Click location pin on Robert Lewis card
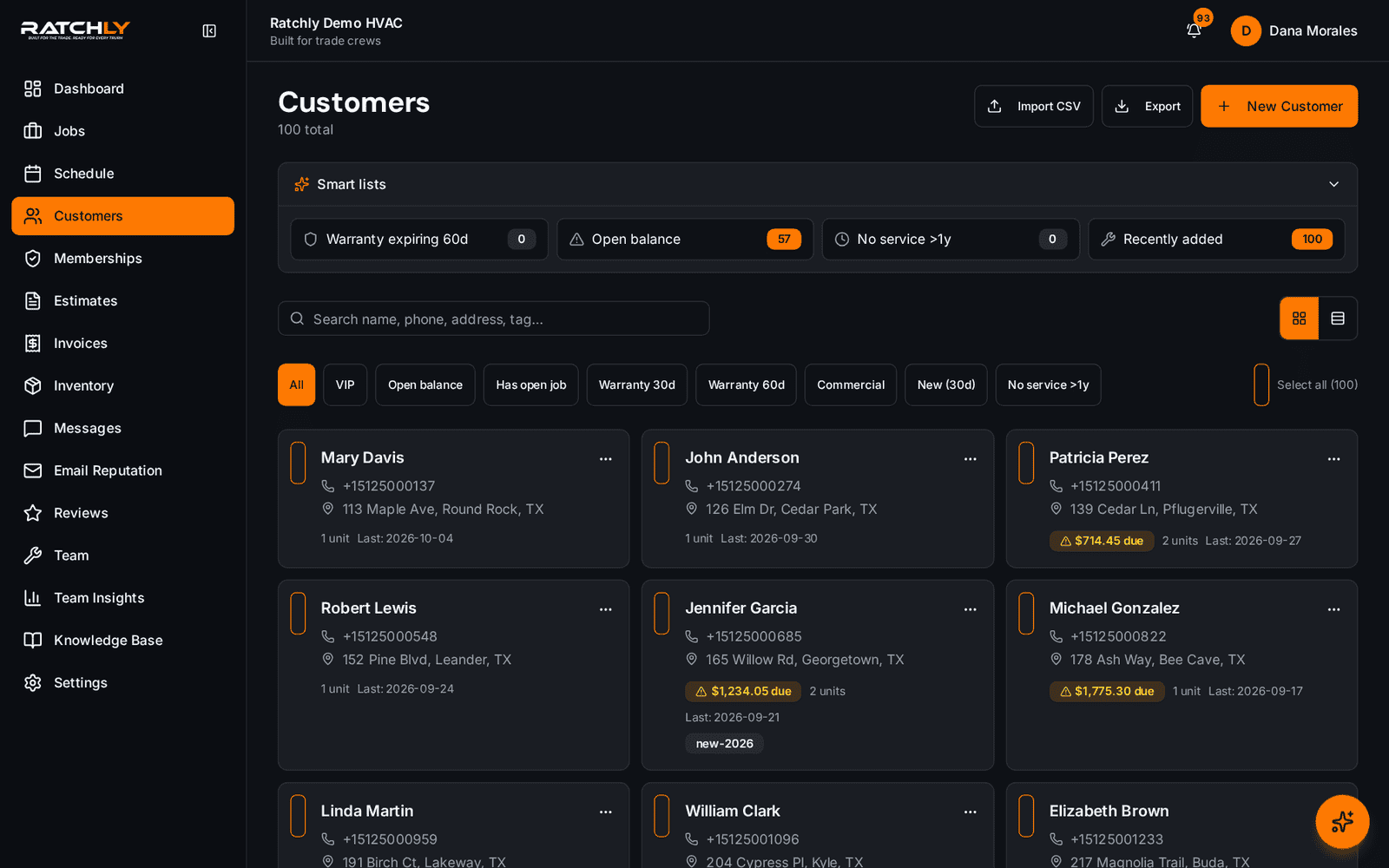 pos(328,659)
